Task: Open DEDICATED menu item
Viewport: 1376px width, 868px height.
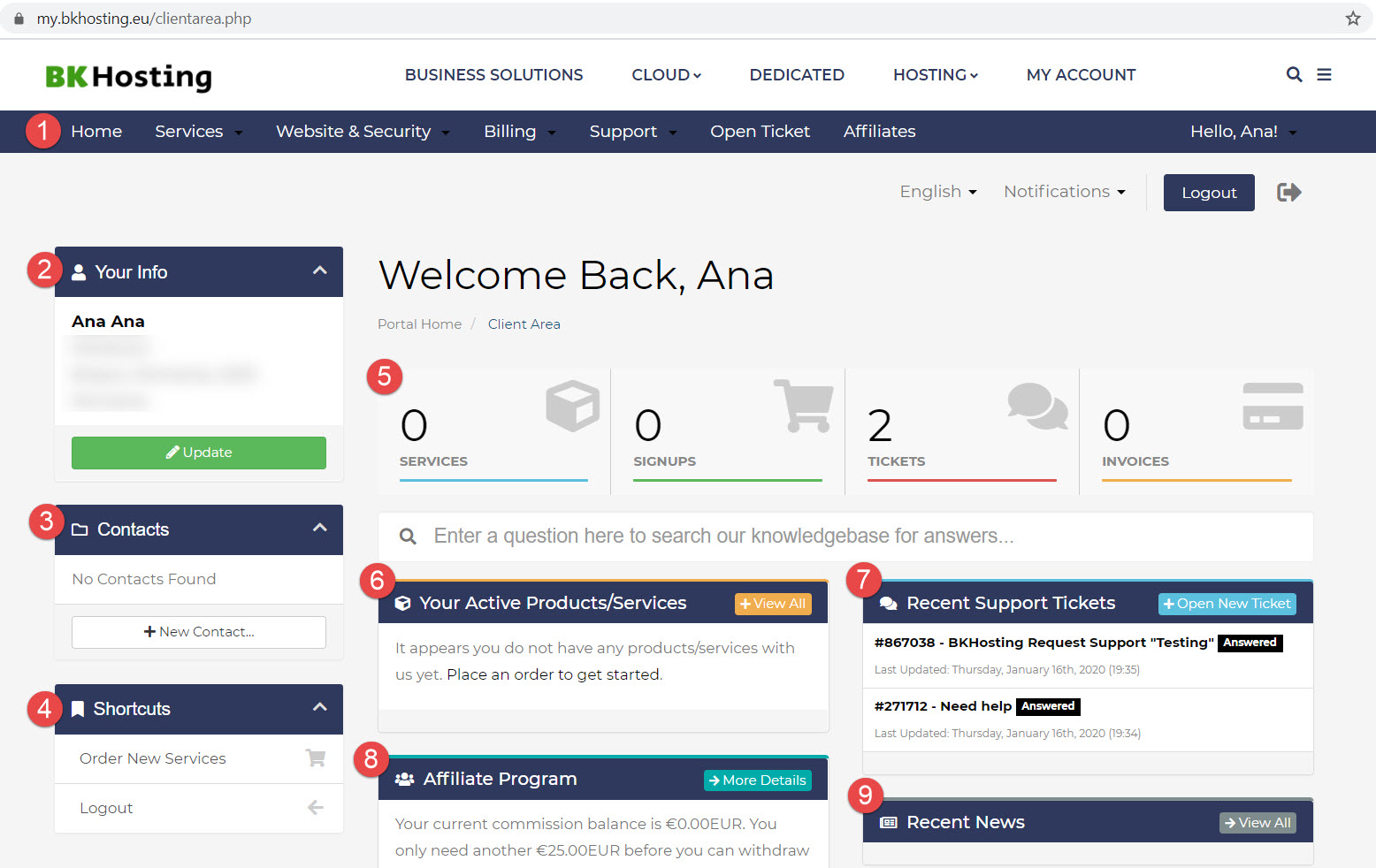Action: [797, 75]
